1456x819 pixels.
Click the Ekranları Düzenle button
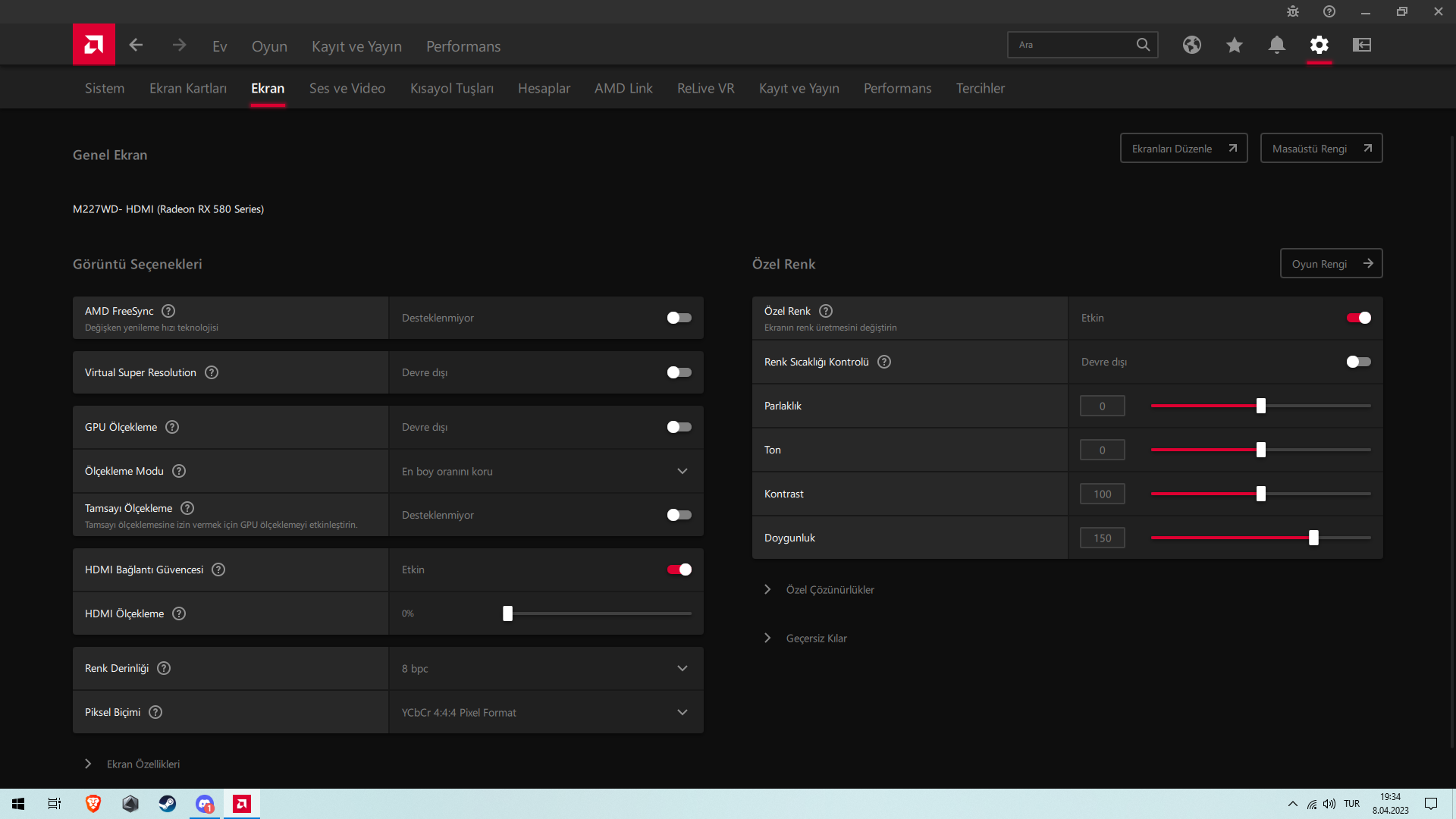coord(1183,149)
